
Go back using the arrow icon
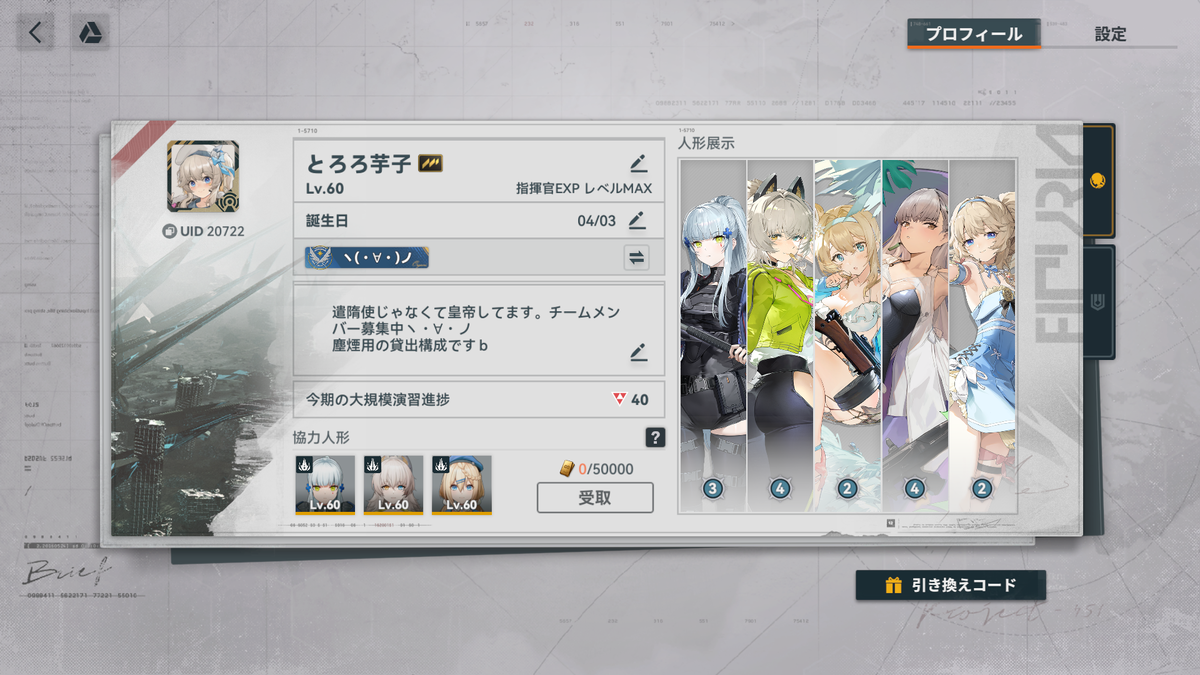[35, 32]
